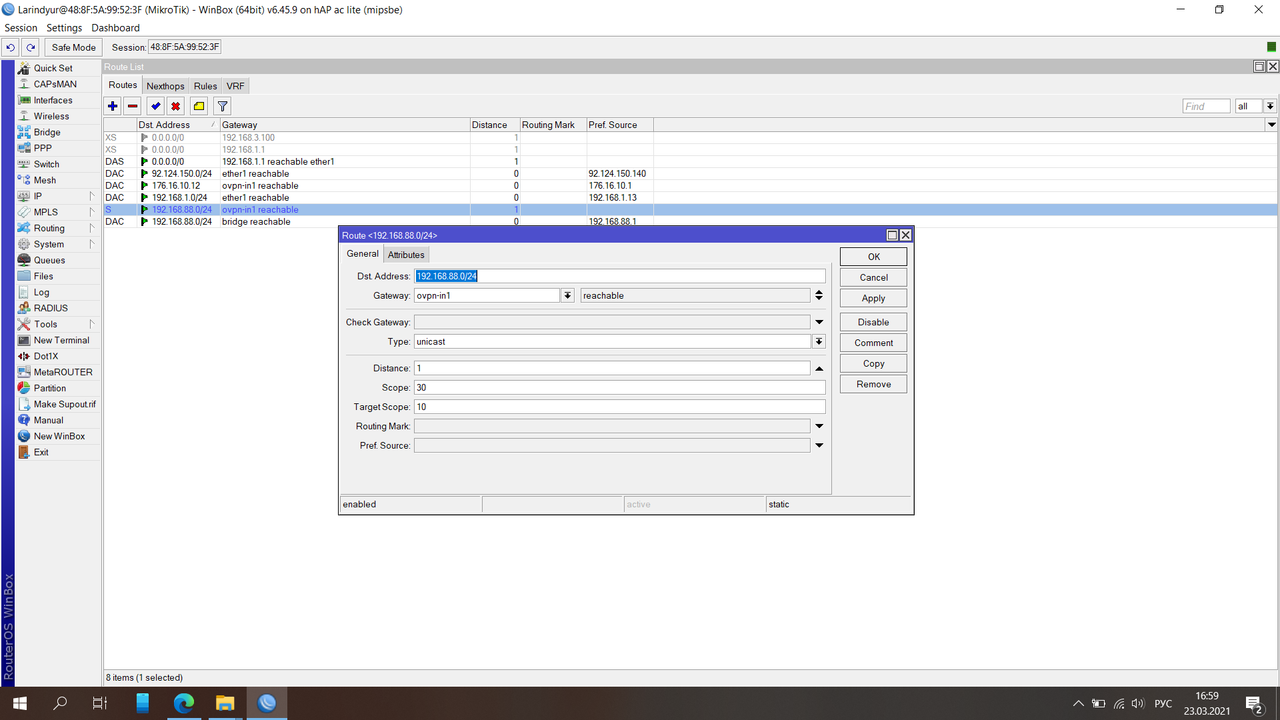The image size is (1280, 720).
Task: Click the Remove button in route dialog
Action: click(874, 384)
